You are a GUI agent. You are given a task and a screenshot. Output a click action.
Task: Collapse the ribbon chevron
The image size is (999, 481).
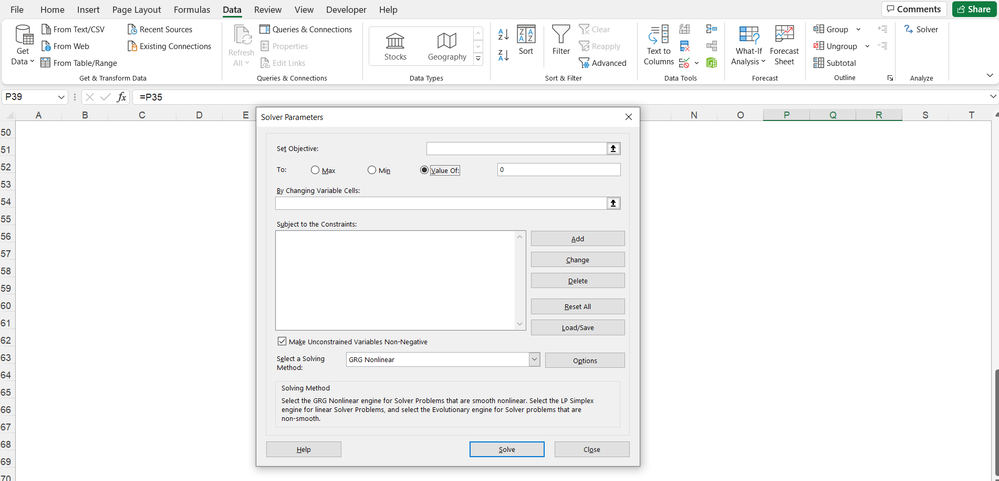tap(990, 75)
